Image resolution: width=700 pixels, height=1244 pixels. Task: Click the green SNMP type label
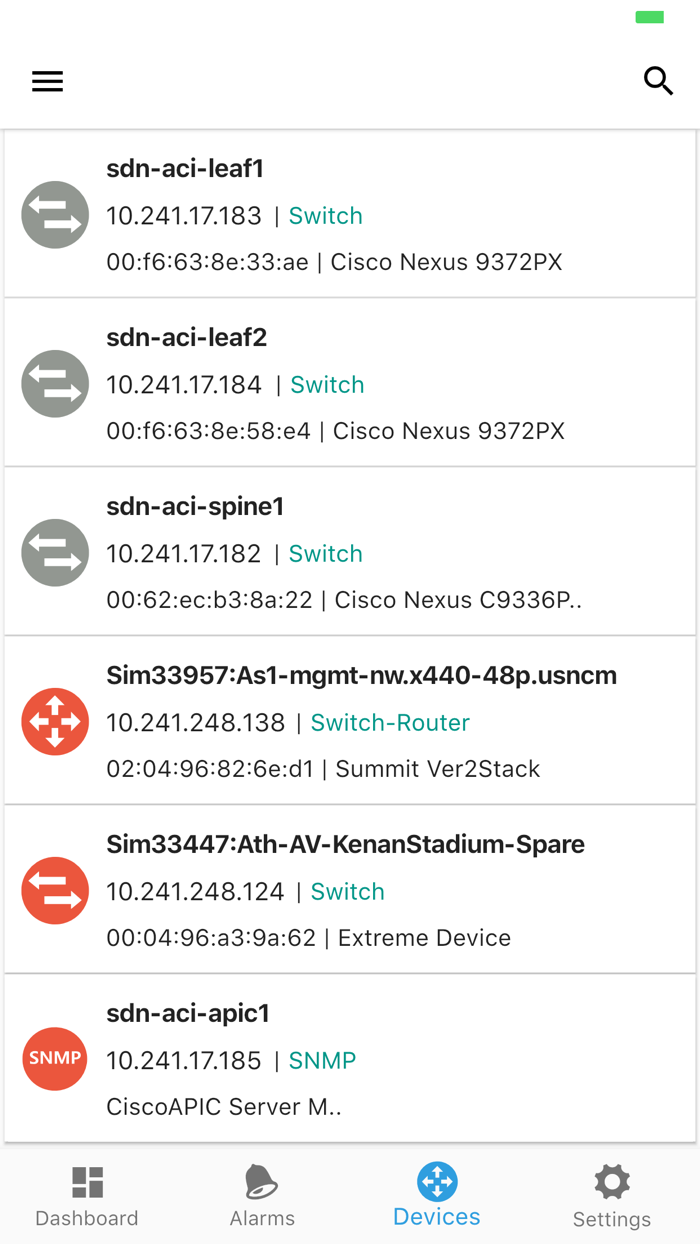322,1061
